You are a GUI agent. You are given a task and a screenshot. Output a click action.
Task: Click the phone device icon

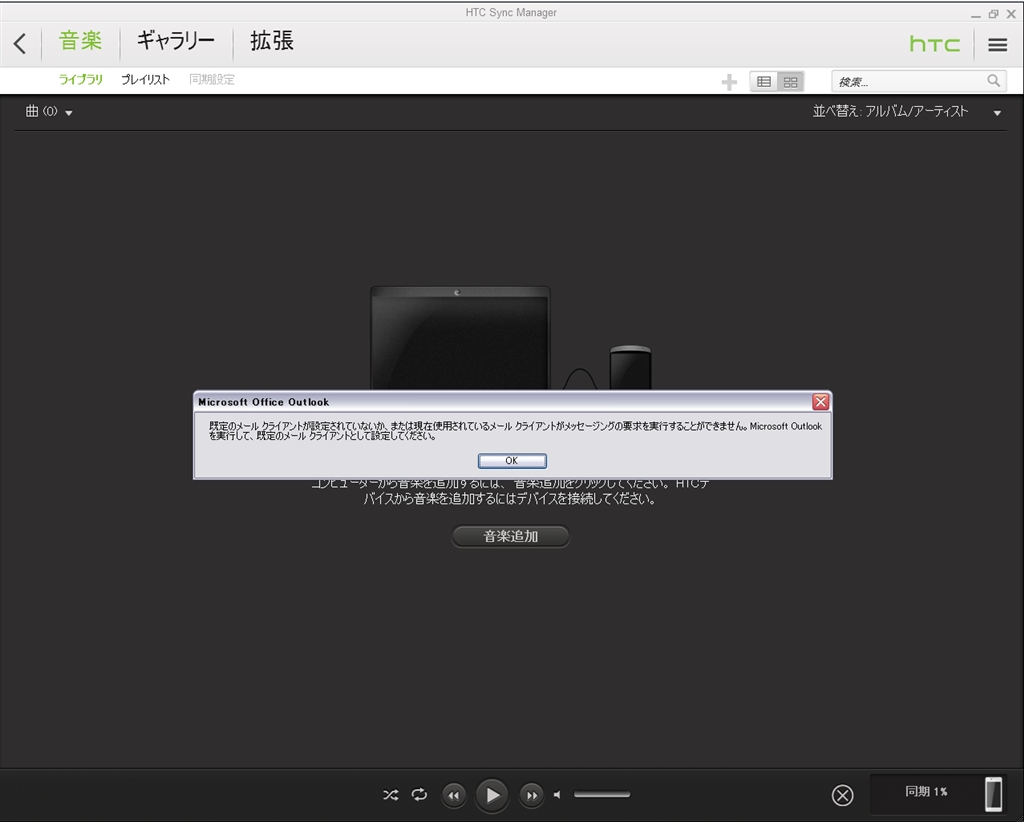pyautogui.click(x=993, y=794)
